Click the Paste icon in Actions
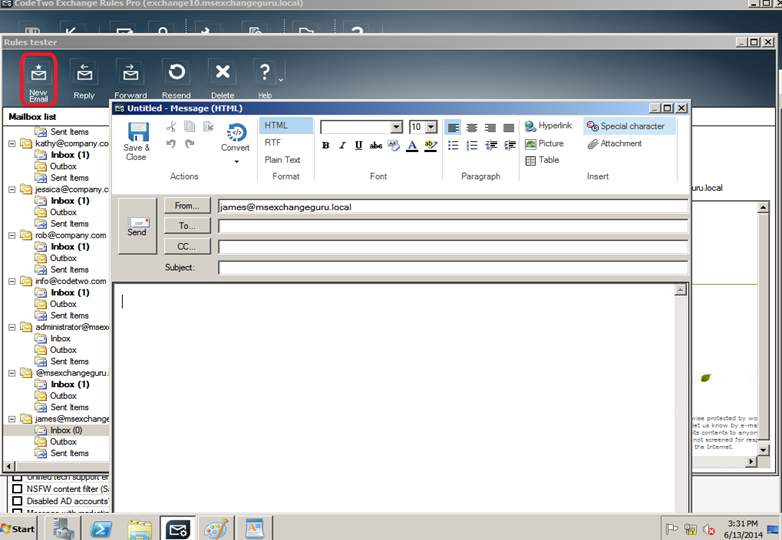782x540 pixels. 208,127
